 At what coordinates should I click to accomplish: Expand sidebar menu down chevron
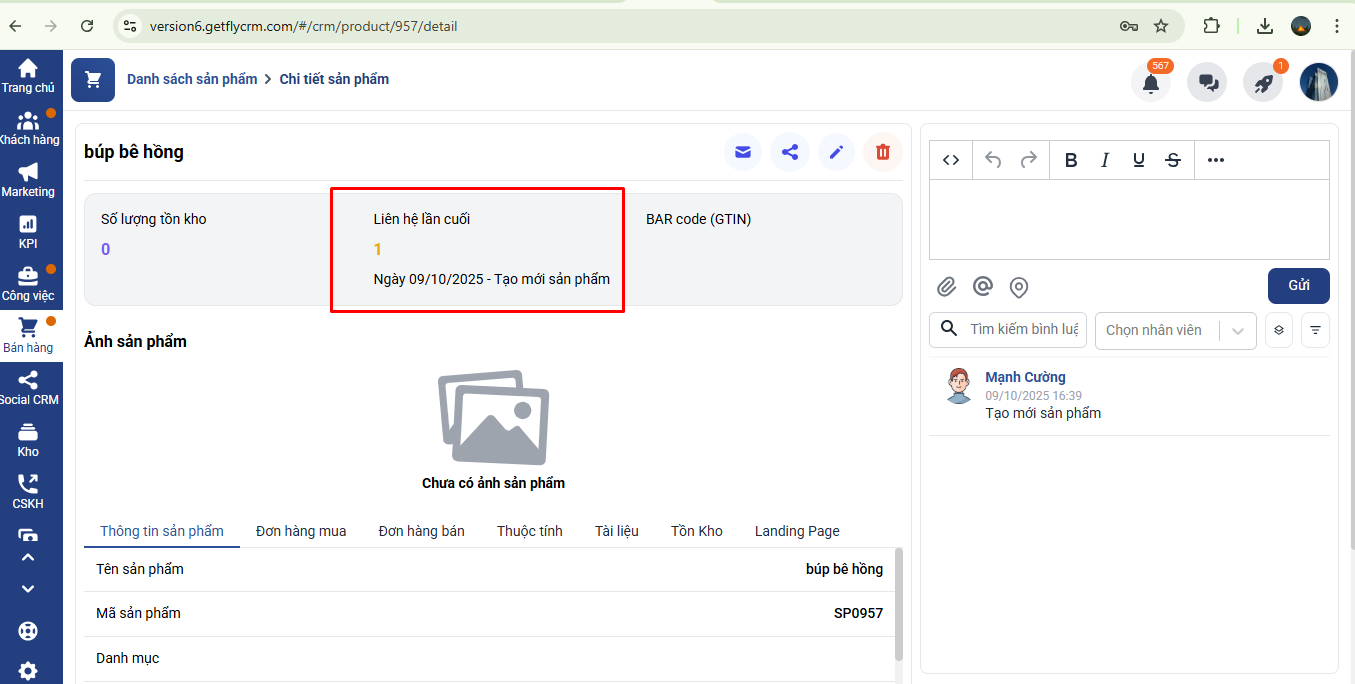(x=28, y=589)
